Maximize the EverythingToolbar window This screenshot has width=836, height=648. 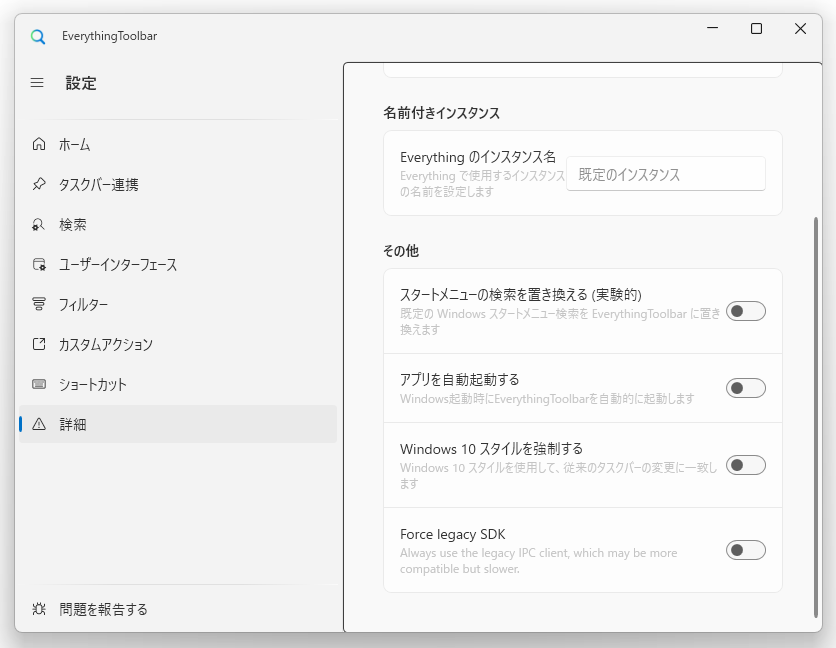[x=756, y=28]
